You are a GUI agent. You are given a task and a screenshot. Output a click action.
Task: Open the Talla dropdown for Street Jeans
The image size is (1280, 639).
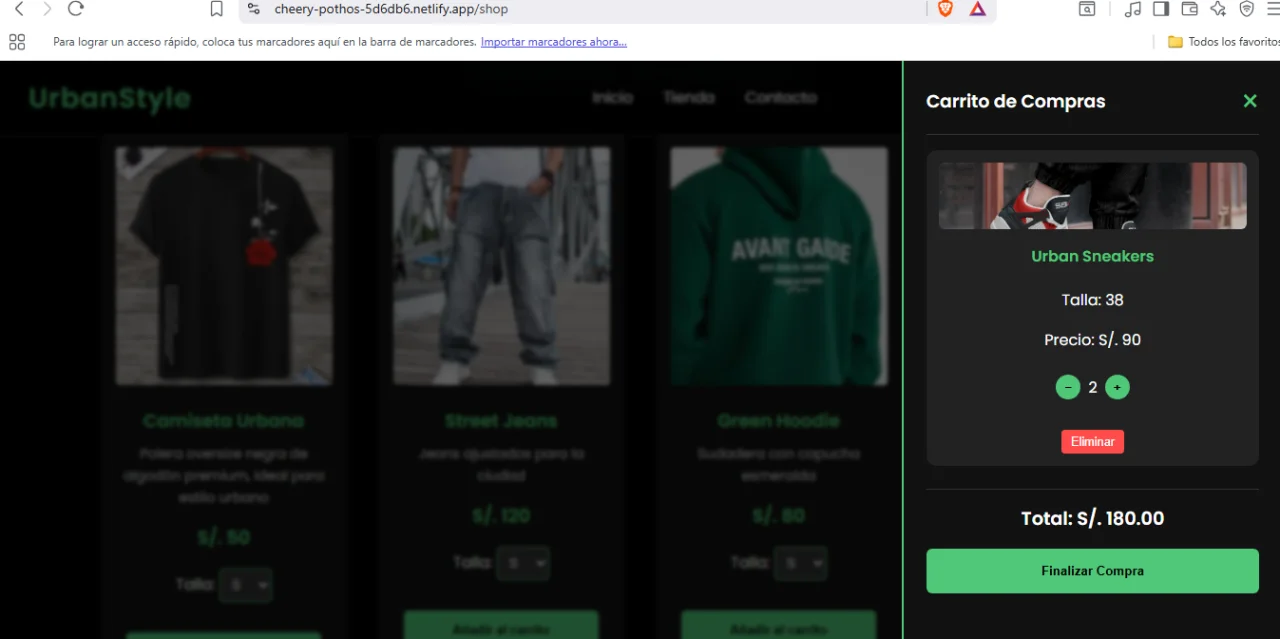pyautogui.click(x=522, y=563)
